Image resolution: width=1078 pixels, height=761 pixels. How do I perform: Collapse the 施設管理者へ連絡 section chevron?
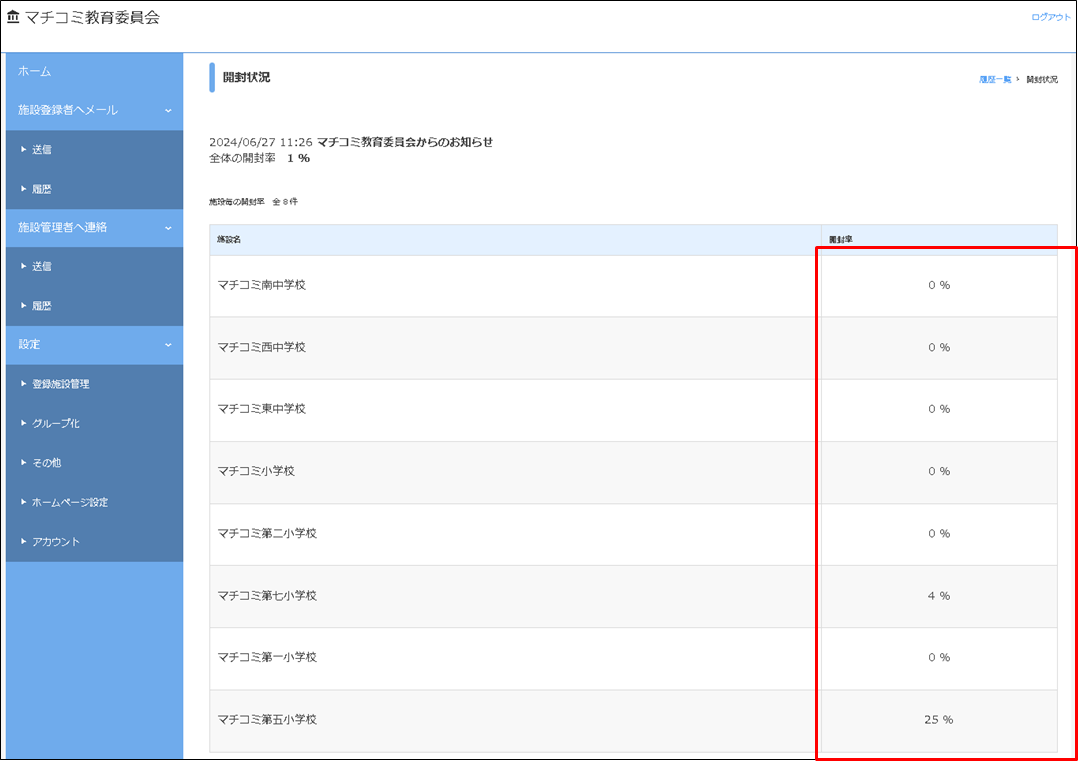point(168,228)
